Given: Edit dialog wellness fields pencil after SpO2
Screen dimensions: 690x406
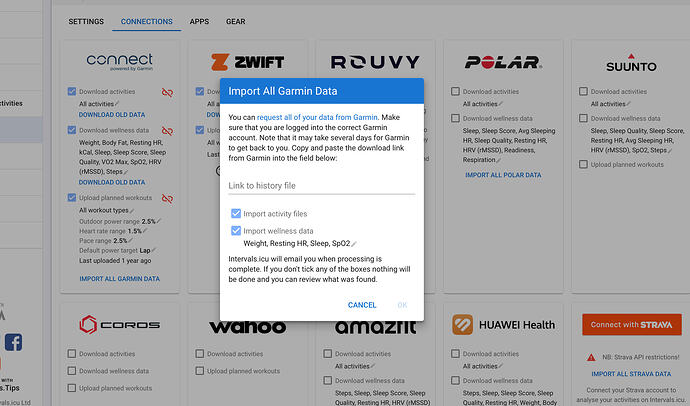Looking at the screenshot, I should pyautogui.click(x=354, y=244).
